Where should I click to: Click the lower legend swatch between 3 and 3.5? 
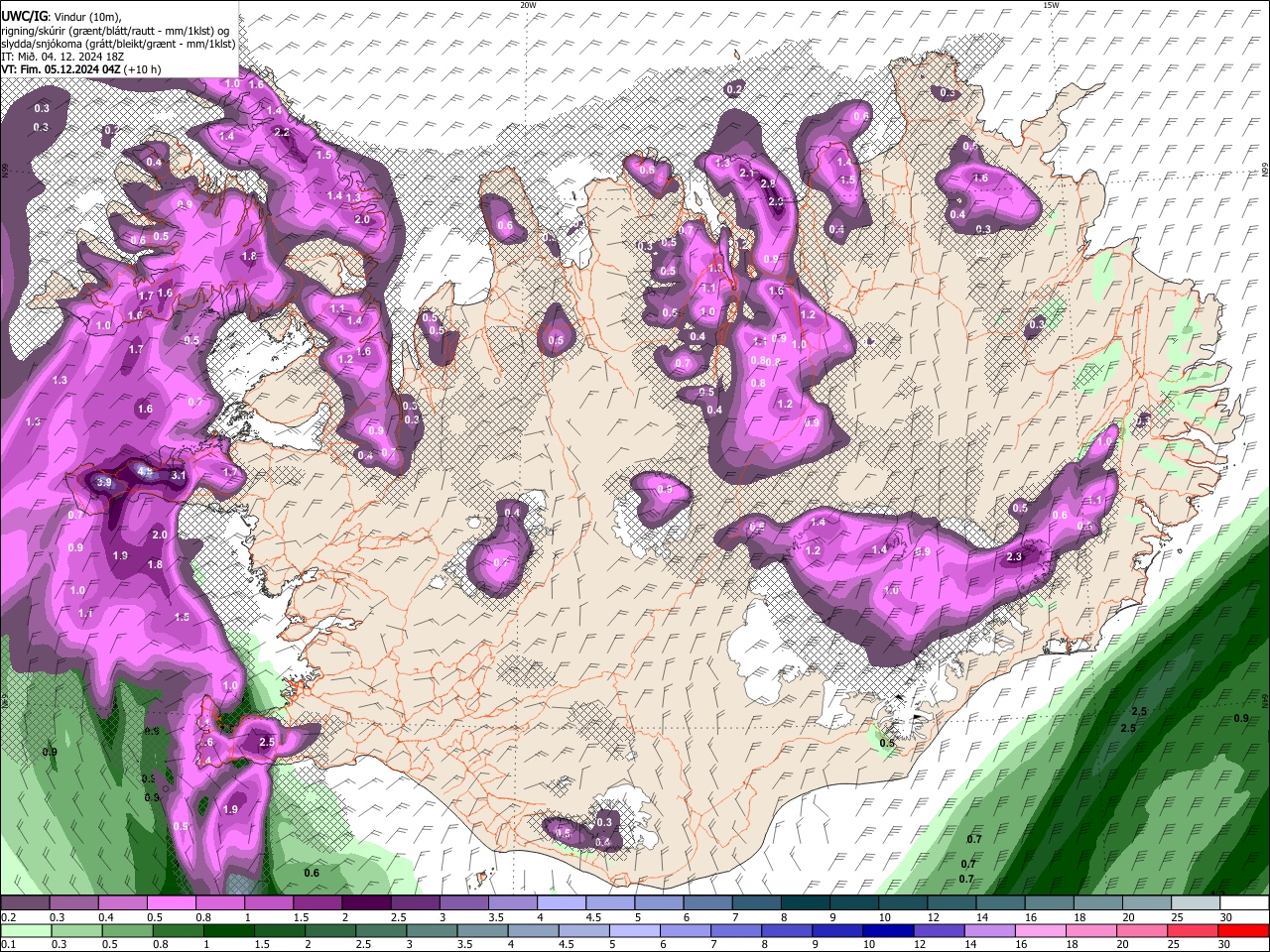click(x=432, y=930)
